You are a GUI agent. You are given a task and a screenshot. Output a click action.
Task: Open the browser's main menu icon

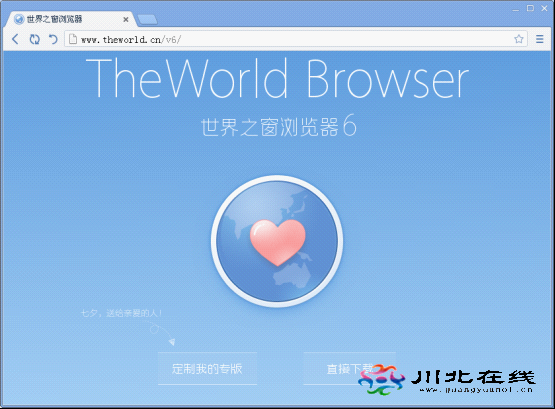[539, 39]
